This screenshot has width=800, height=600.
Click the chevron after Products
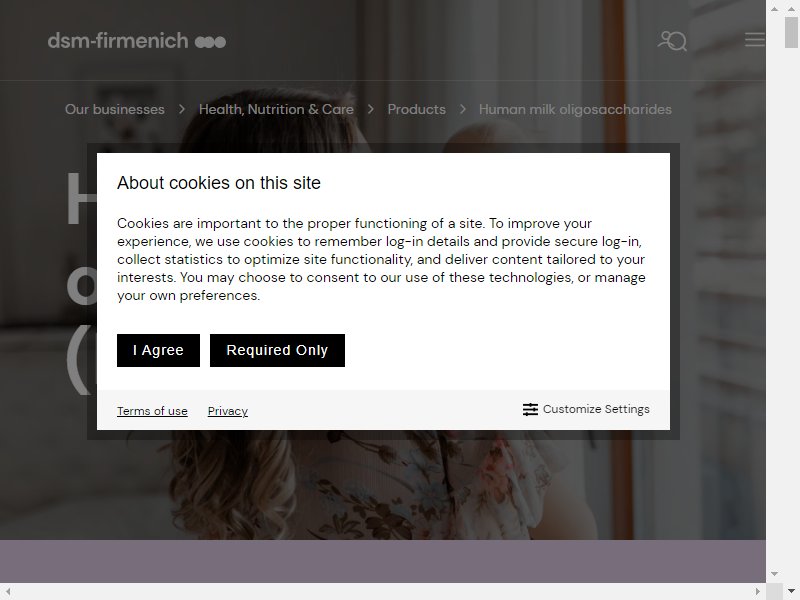(462, 109)
